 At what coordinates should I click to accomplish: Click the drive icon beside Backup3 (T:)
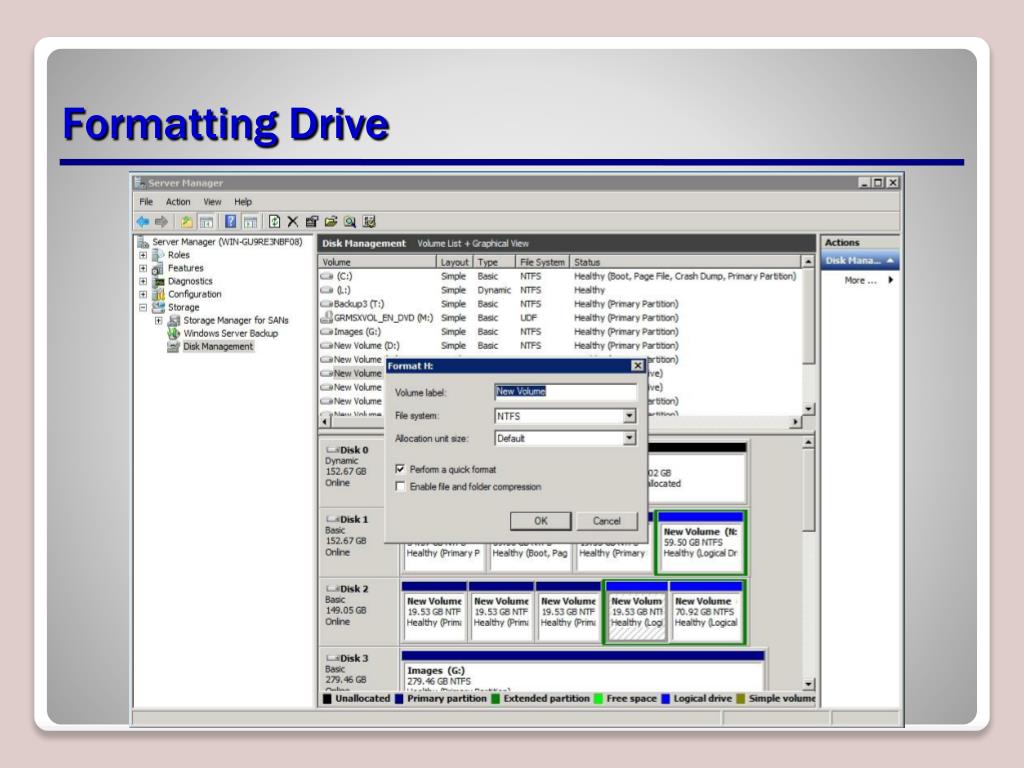click(x=327, y=304)
